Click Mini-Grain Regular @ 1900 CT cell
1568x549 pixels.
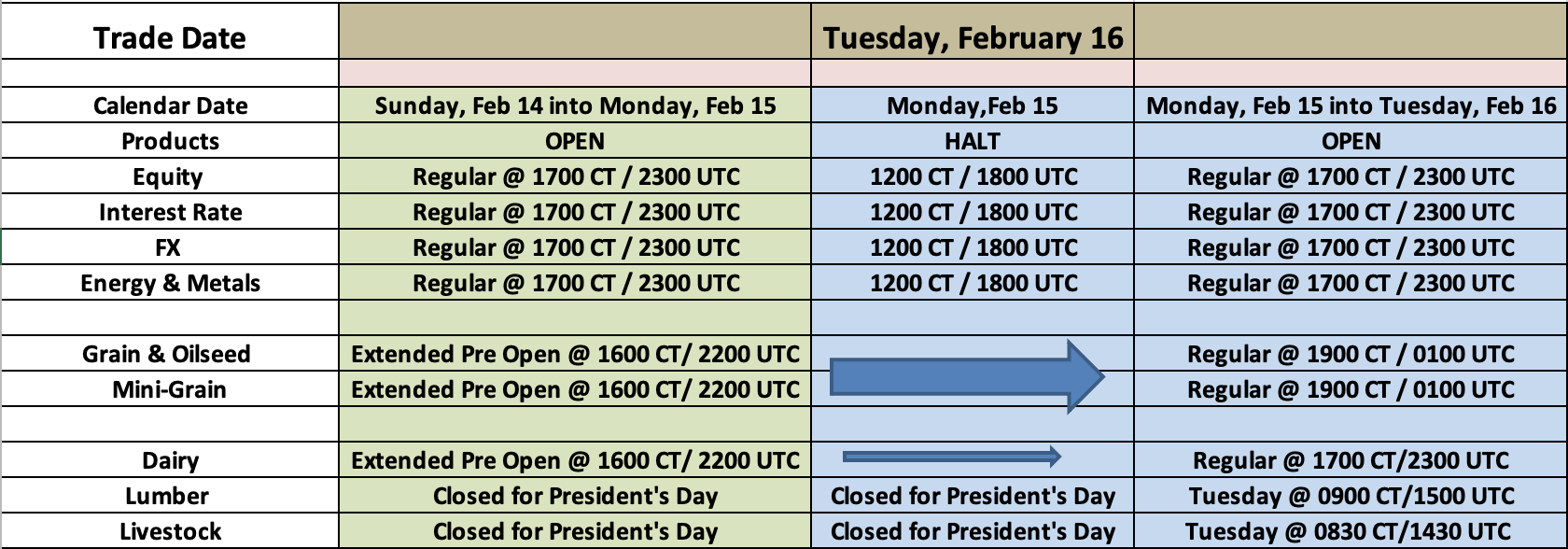coord(1351,389)
